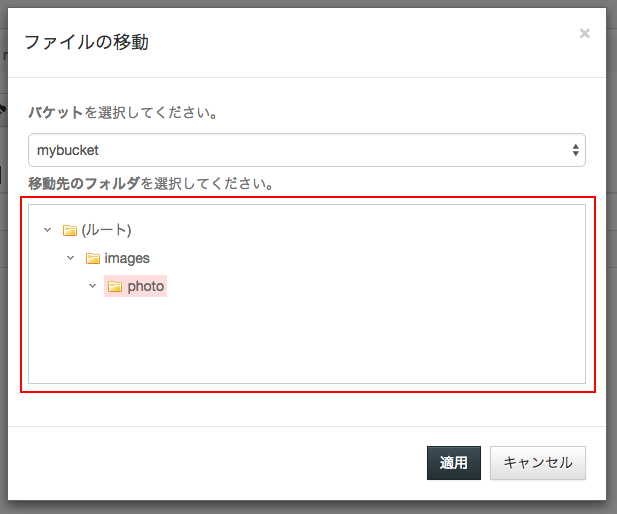
Task: Click the 移動先のフォルダを選択してください label
Action: [151, 184]
